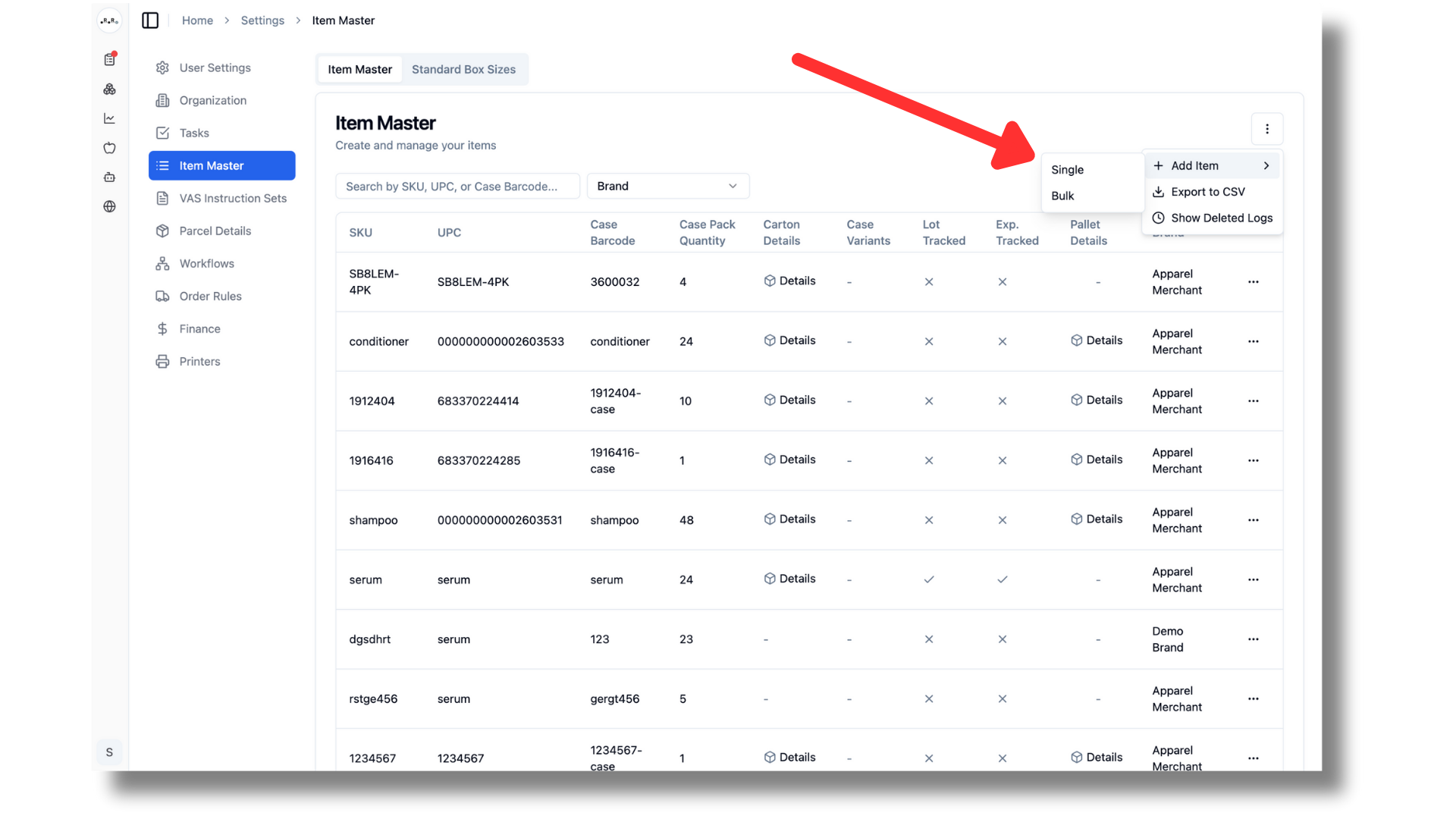Viewport: 1456px width, 819px height.
Task: Open Workflows settings
Action: coord(221,263)
